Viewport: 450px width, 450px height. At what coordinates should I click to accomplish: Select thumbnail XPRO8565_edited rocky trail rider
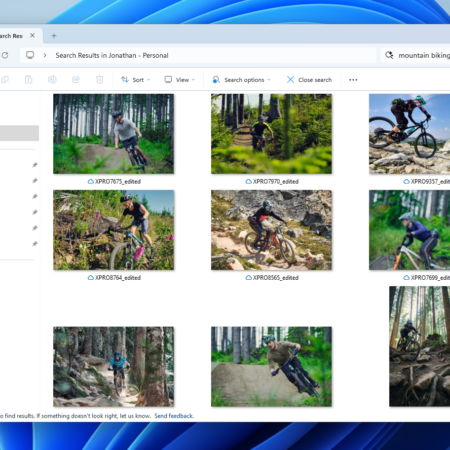point(271,230)
